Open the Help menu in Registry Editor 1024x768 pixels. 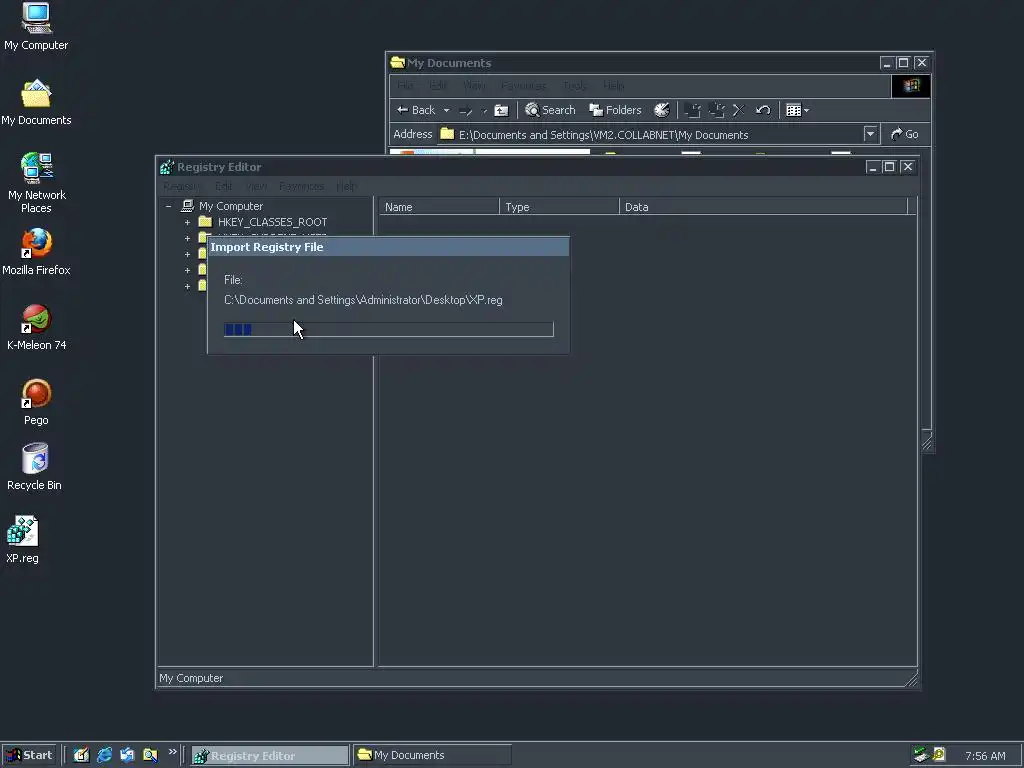coord(347,187)
